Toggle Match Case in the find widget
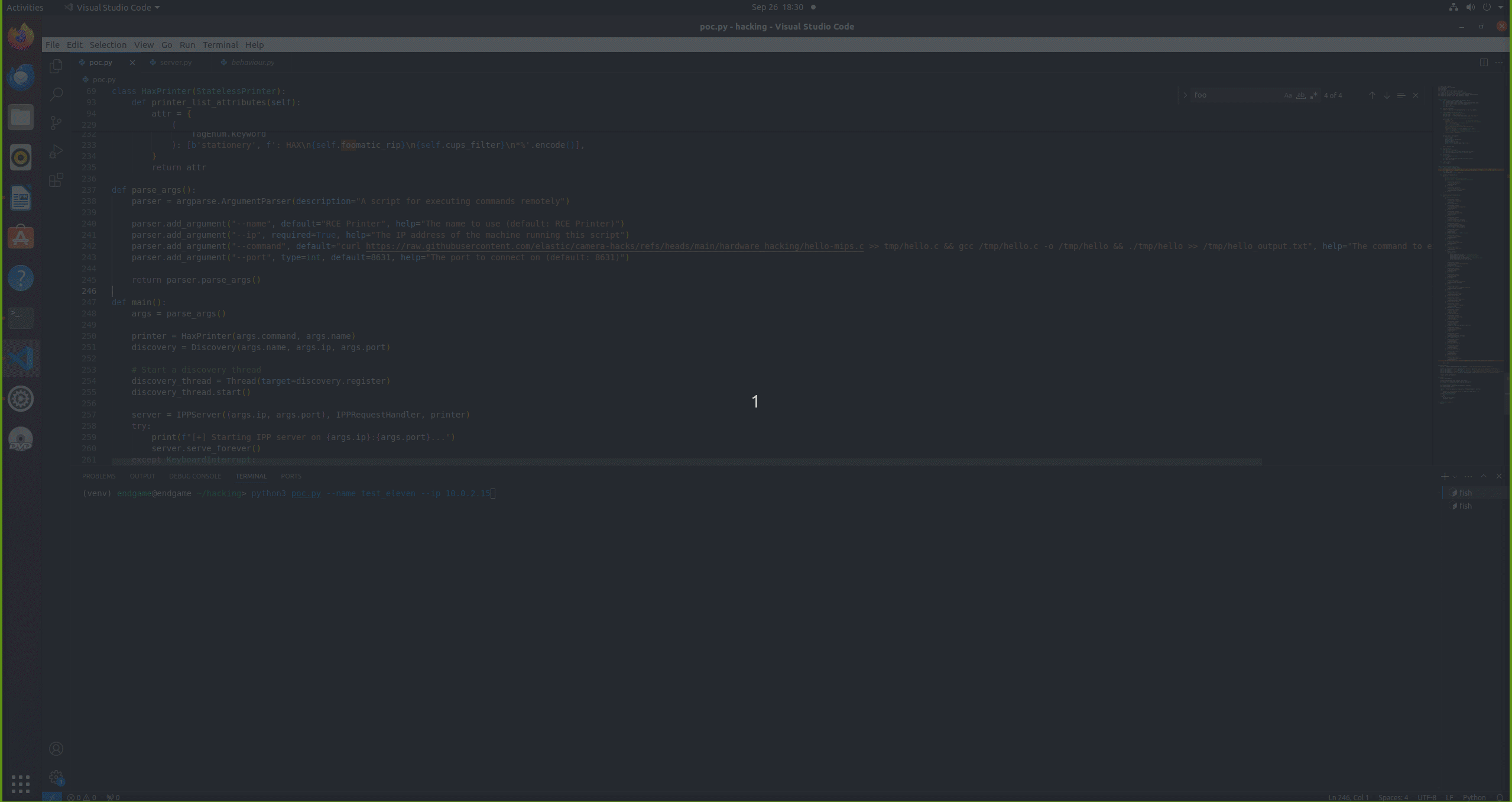1512x802 pixels. (1287, 95)
